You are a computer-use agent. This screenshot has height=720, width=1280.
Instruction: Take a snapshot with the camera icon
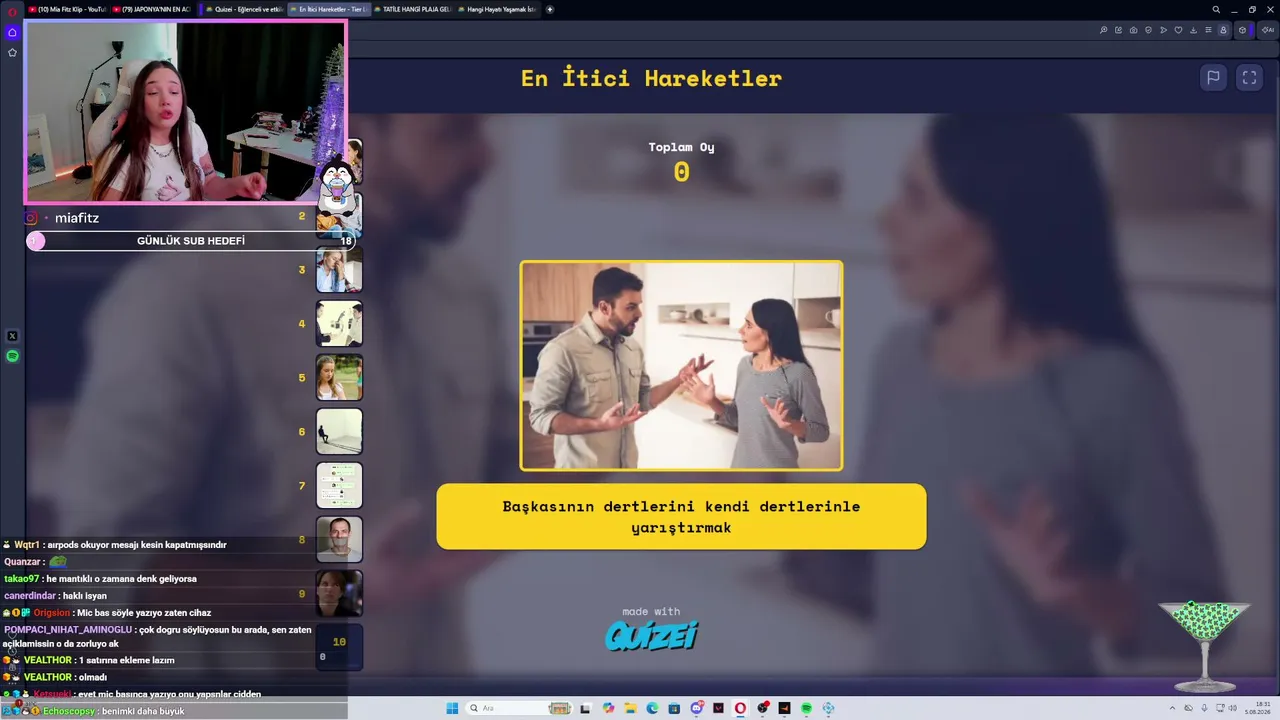[x=1133, y=30]
